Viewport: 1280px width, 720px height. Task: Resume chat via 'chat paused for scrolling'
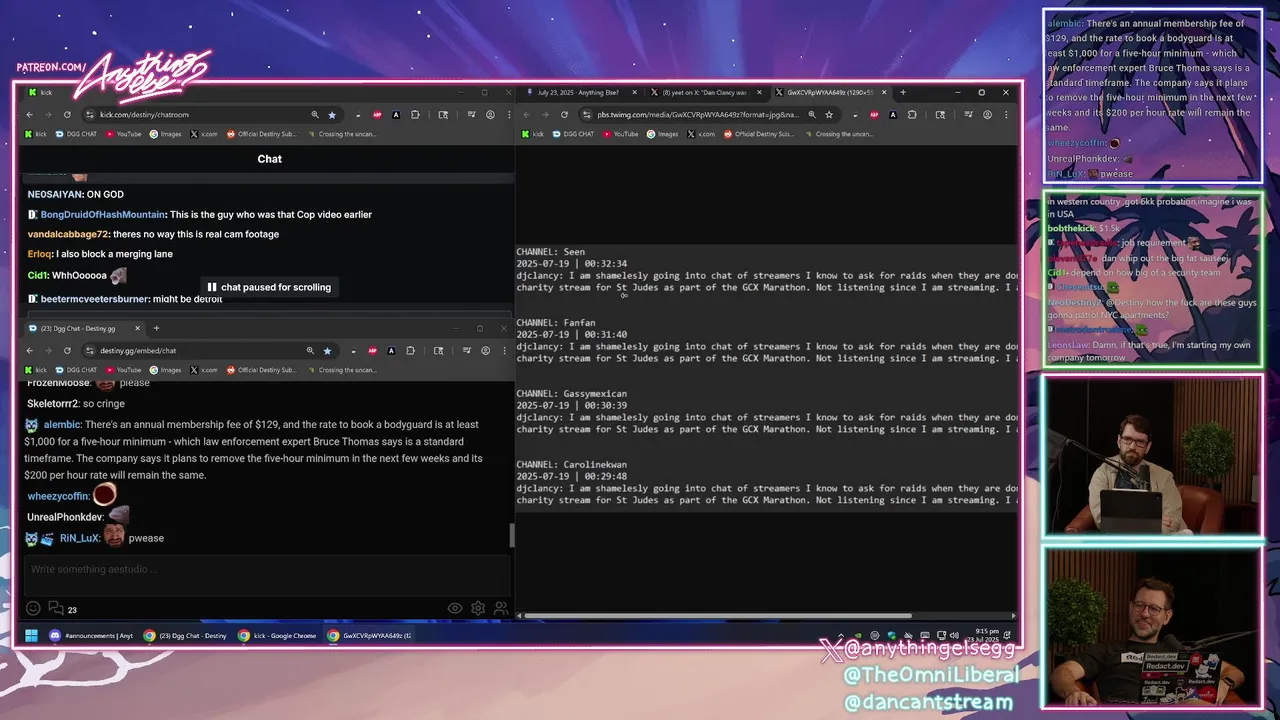point(269,287)
